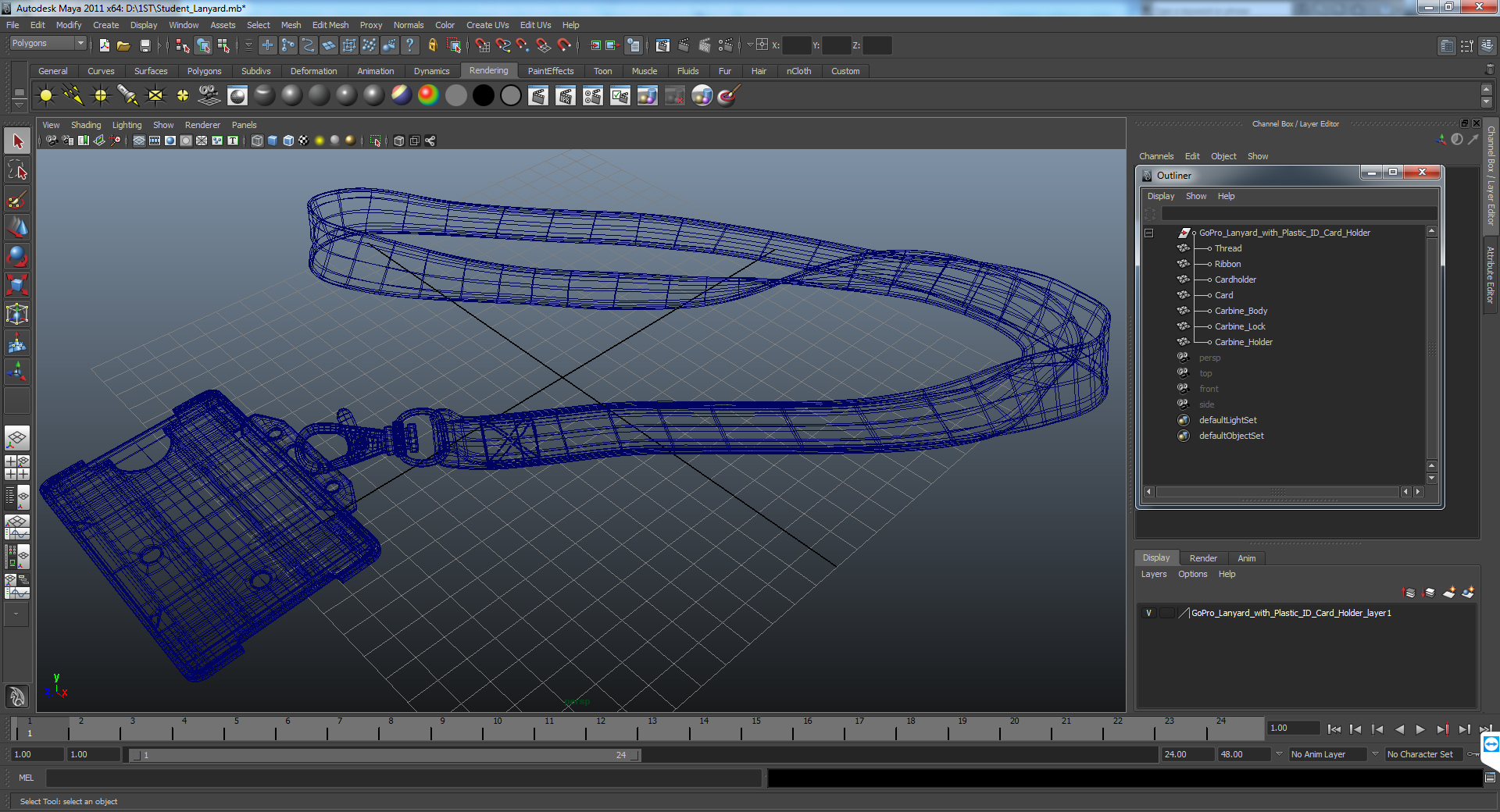Toggle visibility V box of the GoPro layer
Viewport: 1500px width, 812px height.
coord(1148,613)
